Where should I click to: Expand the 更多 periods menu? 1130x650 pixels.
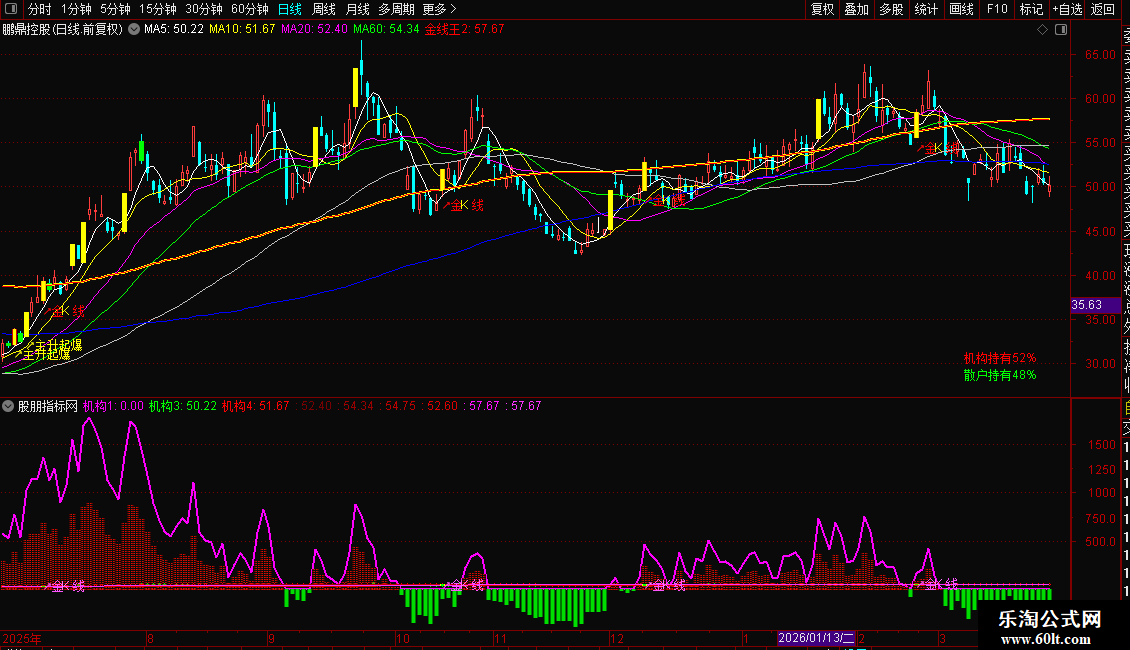click(x=435, y=9)
